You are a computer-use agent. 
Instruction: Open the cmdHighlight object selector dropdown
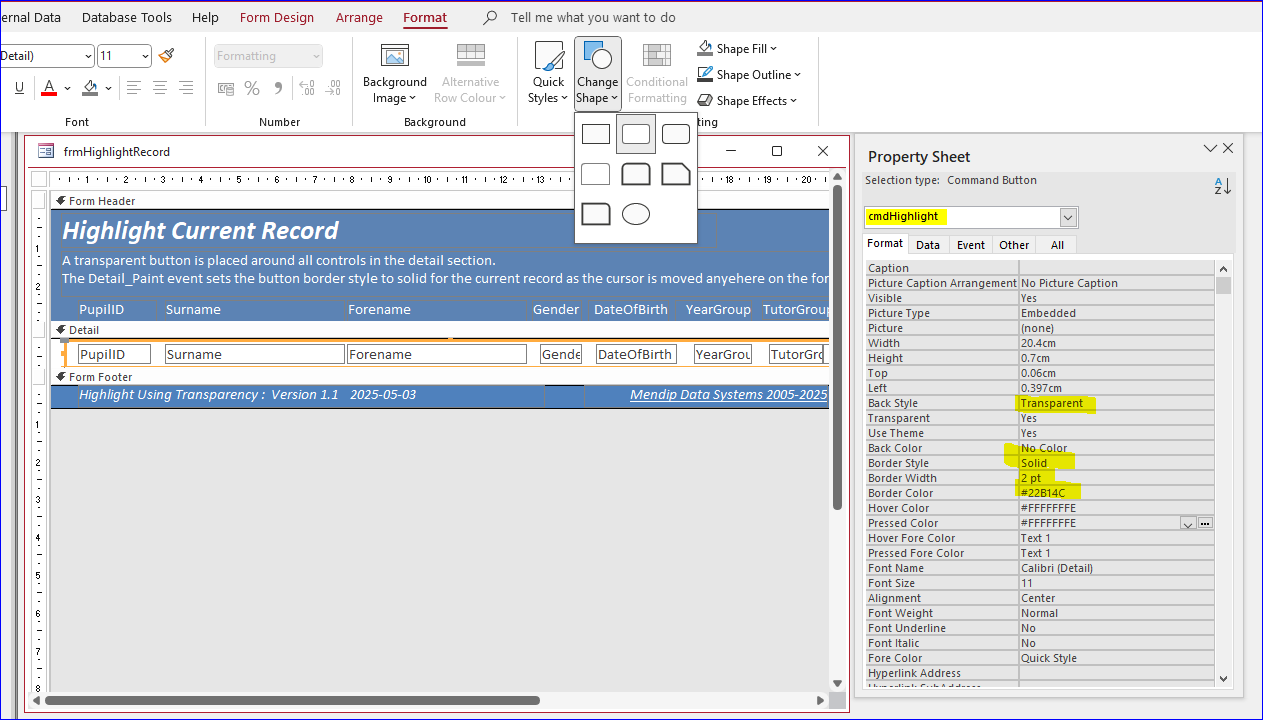pos(1068,217)
